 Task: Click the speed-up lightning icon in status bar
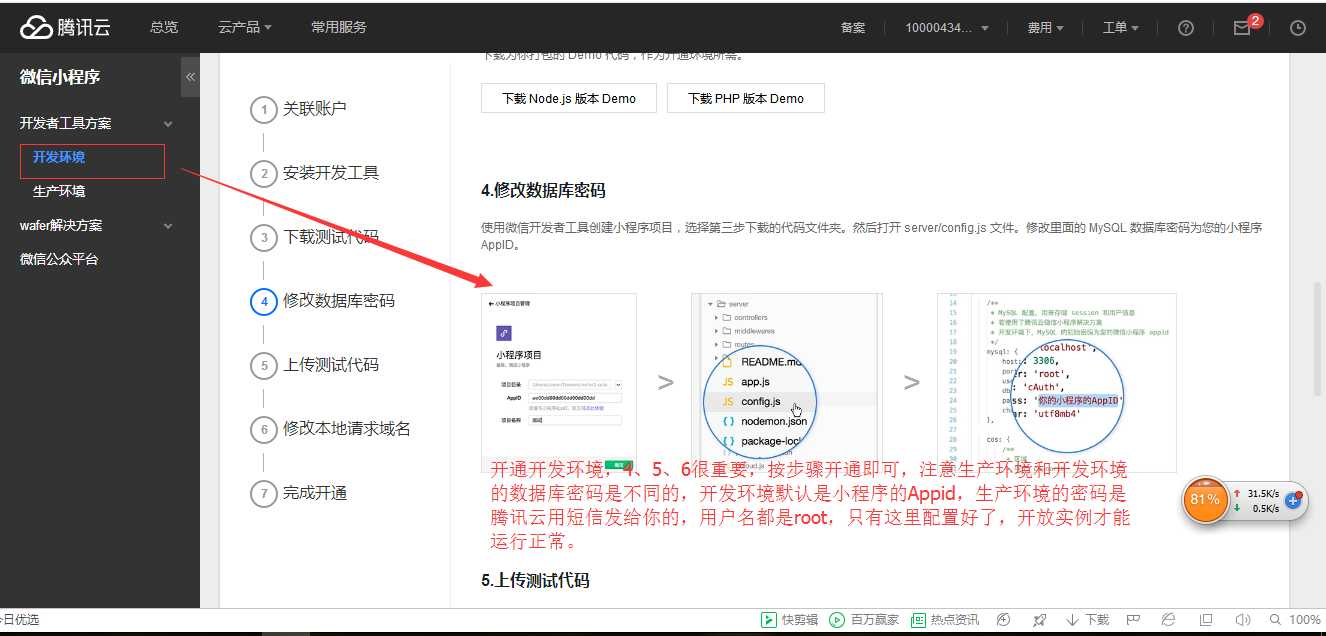[x=1004, y=619]
